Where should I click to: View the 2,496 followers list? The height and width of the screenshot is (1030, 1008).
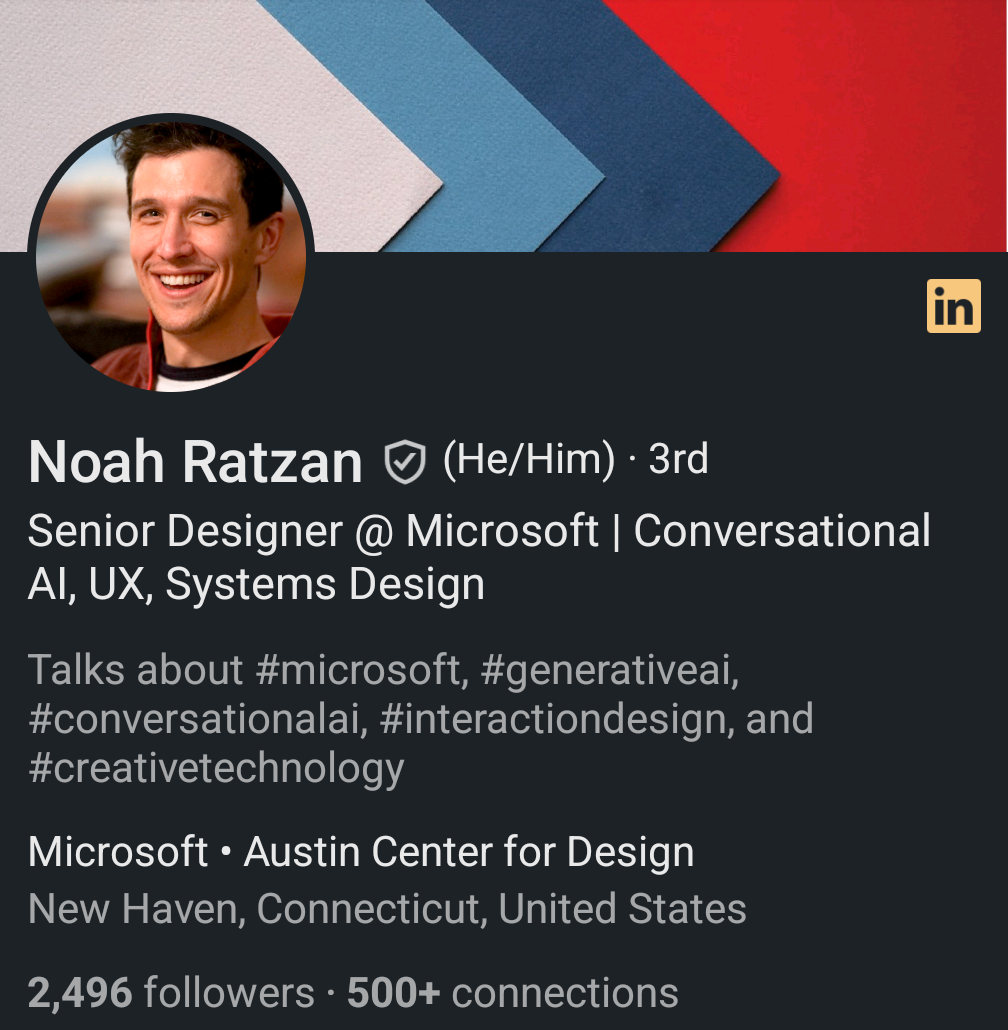point(171,993)
